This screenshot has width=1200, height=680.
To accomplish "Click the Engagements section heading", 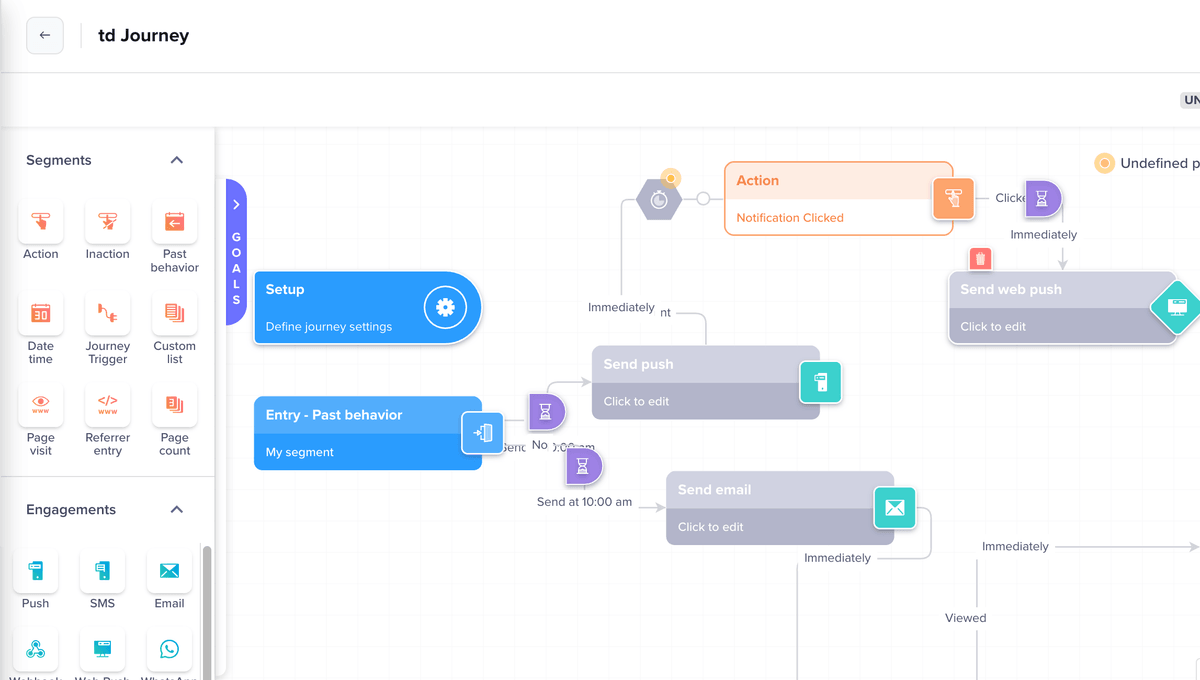I will click(71, 510).
